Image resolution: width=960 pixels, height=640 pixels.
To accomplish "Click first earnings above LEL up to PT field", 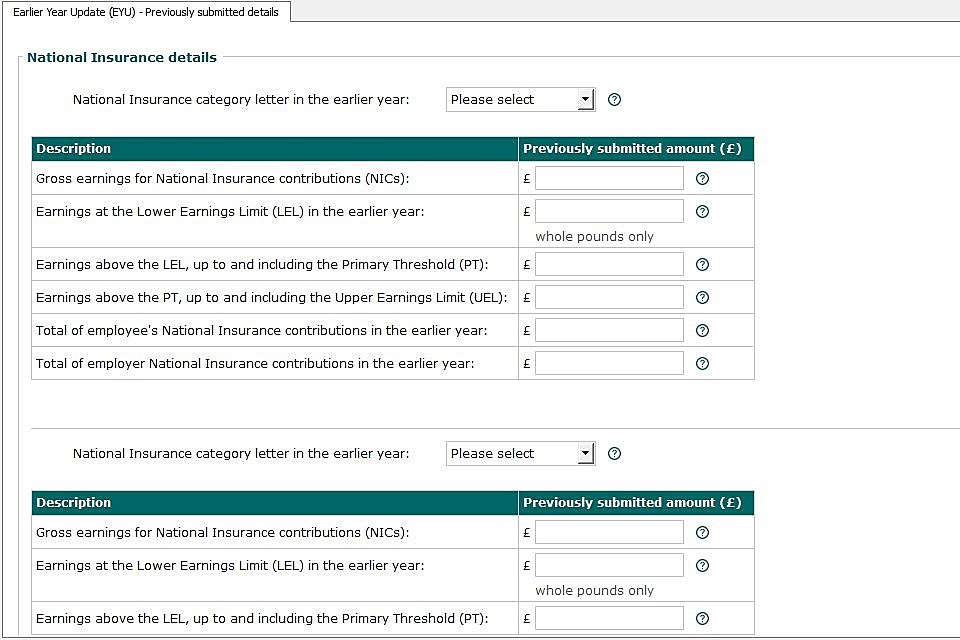I will [609, 264].
